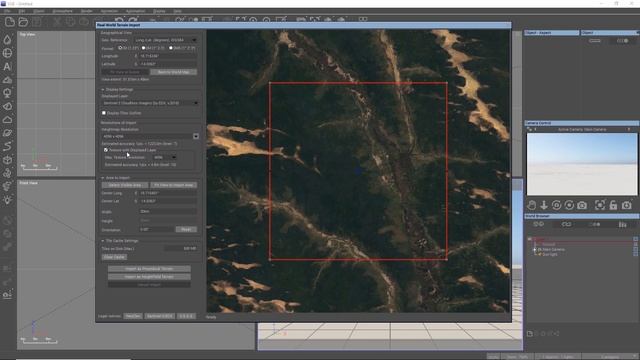The image size is (640, 360).
Task: Select the 3D Text 'A' tool
Action: [x=7, y=67]
